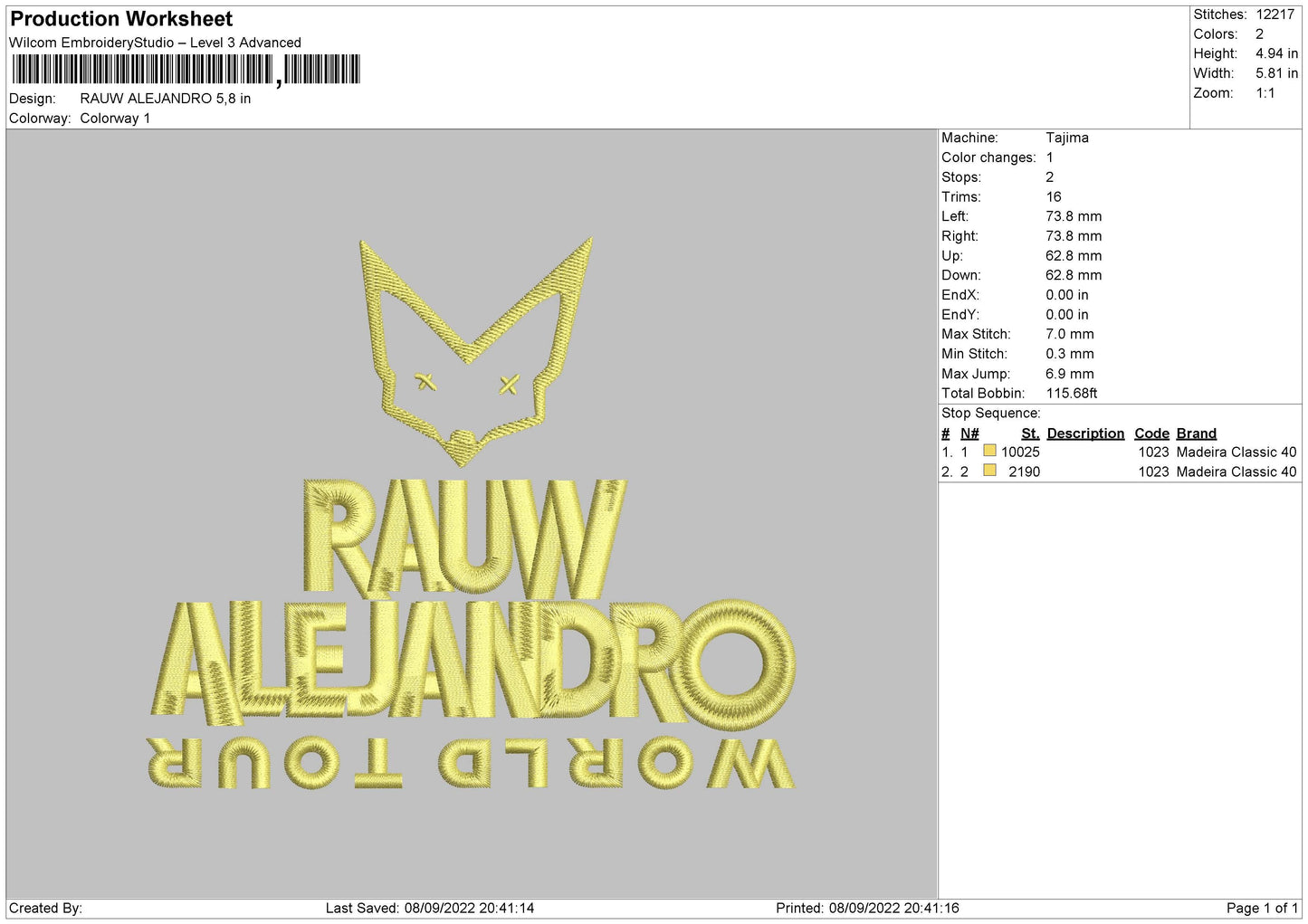Click the barcode under the worksheet title
Screen dimensions: 1308x924
[186, 70]
